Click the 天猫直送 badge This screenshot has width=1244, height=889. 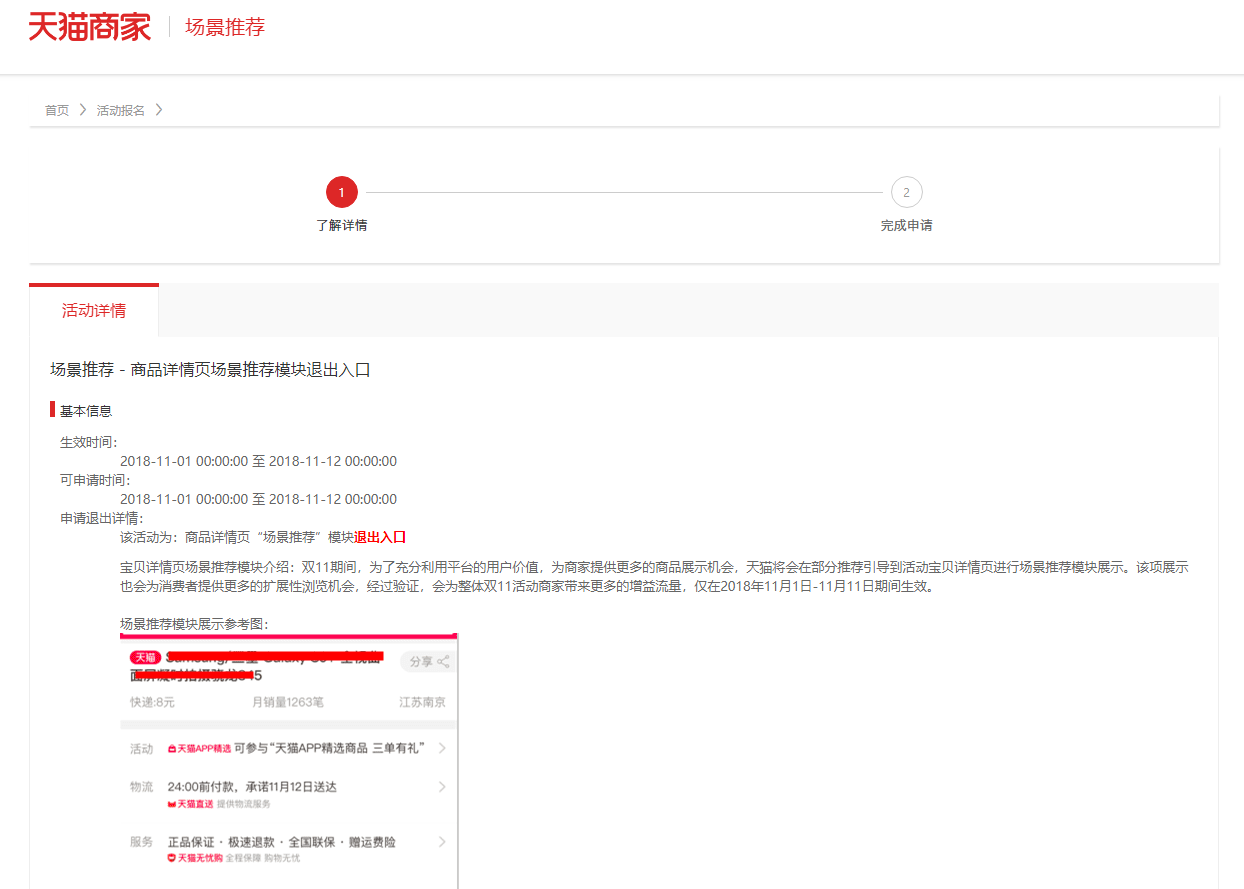(190, 804)
